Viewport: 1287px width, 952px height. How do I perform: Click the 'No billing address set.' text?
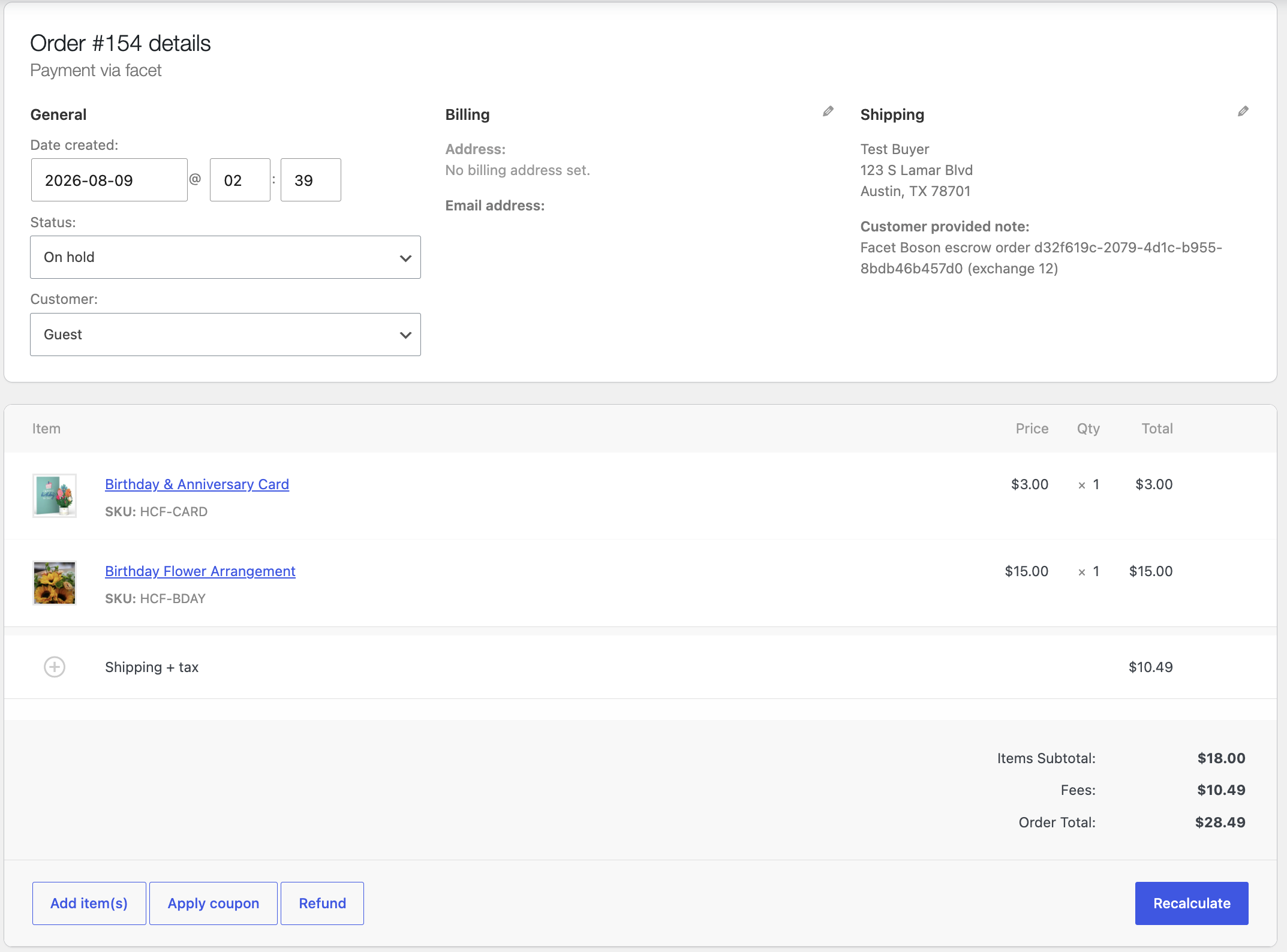coord(518,170)
